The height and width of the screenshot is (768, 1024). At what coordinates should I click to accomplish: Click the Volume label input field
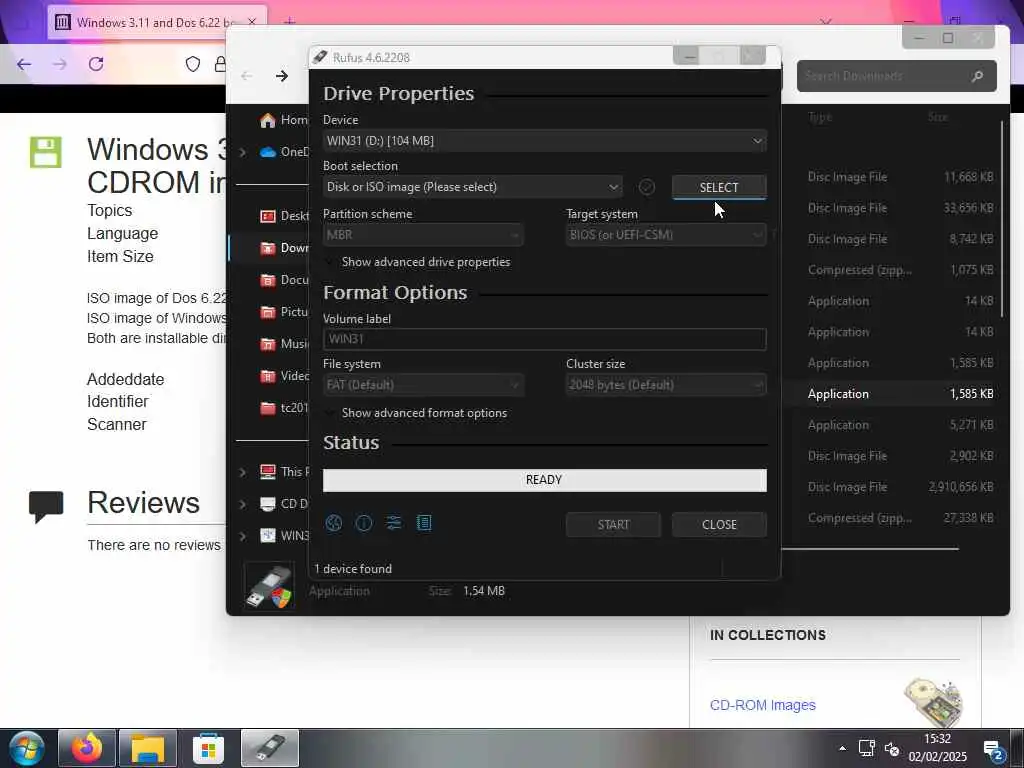click(x=545, y=339)
